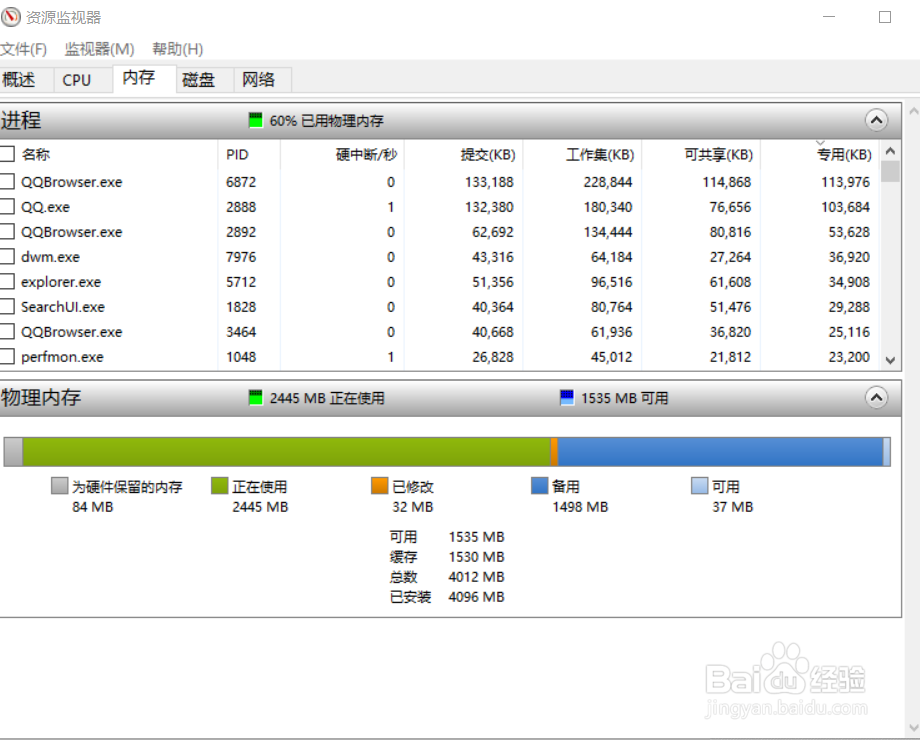
Task: Select the 磁盘 tab
Action: [x=200, y=79]
